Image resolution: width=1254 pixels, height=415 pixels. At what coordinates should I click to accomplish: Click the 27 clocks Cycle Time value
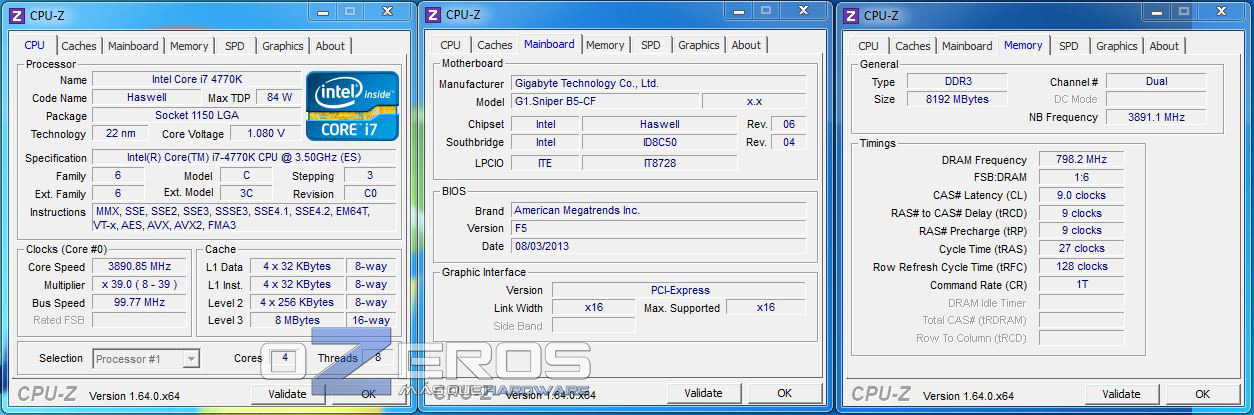1081,249
